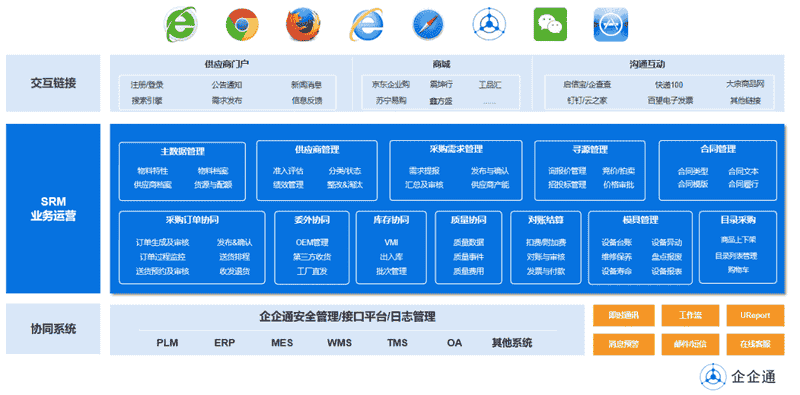Click the blue Internet Explorer icon
The width and height of the screenshot is (800, 395).
click(x=366, y=24)
